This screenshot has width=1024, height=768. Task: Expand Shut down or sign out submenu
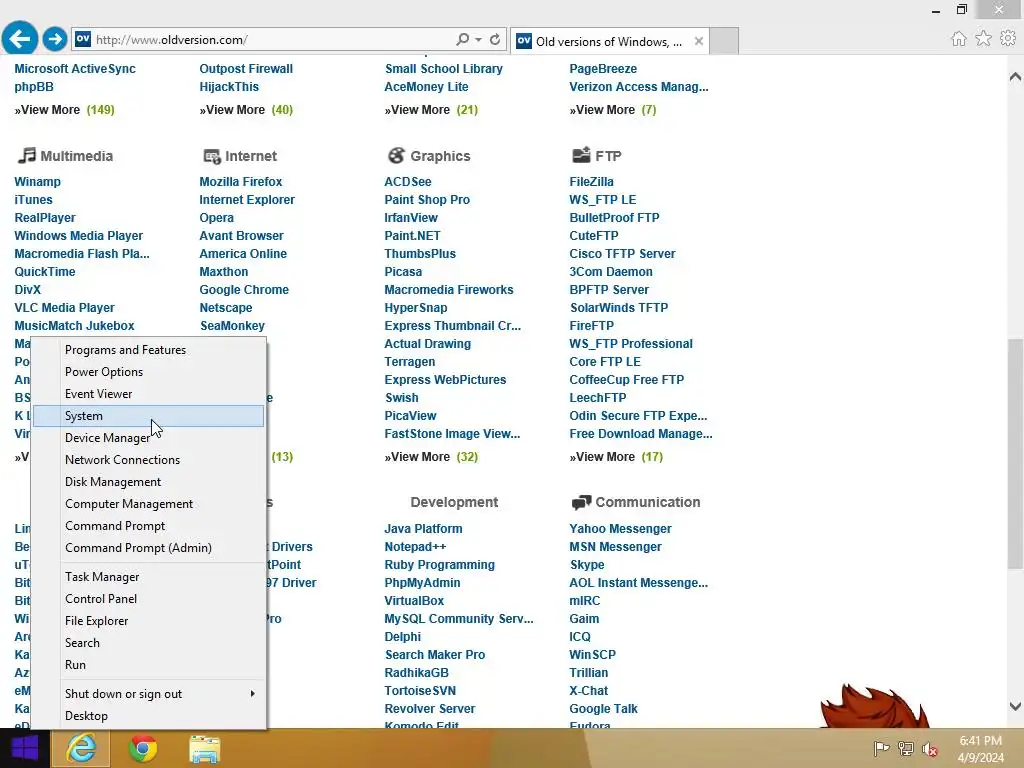(x=252, y=694)
